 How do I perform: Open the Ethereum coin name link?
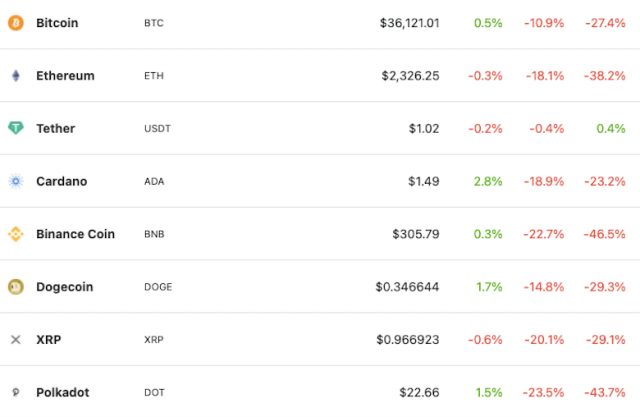click(x=65, y=75)
